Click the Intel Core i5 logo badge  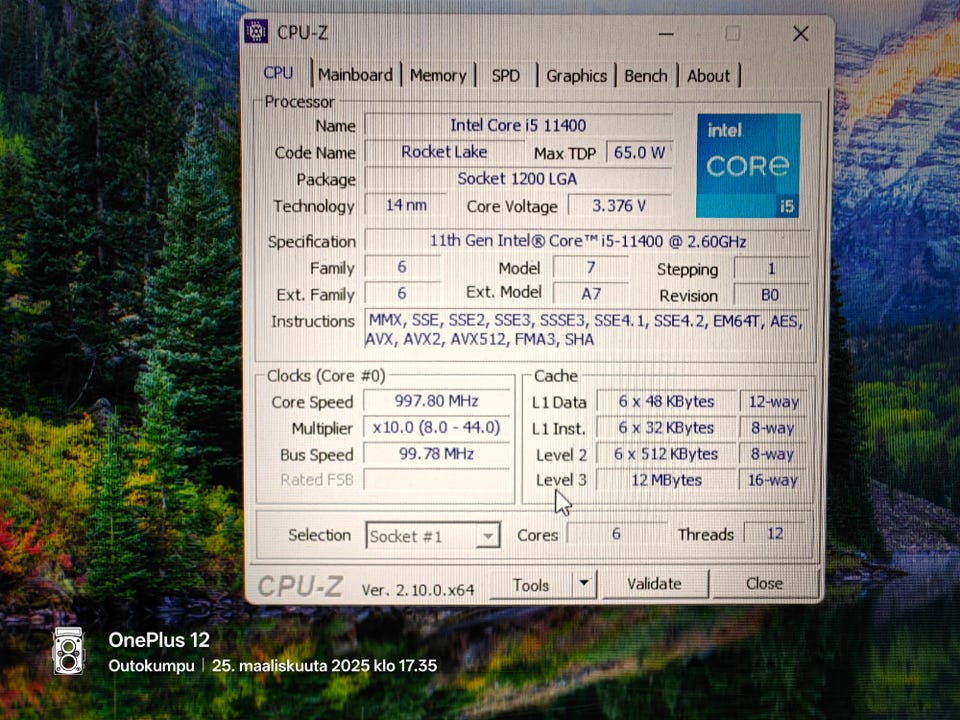[748, 165]
